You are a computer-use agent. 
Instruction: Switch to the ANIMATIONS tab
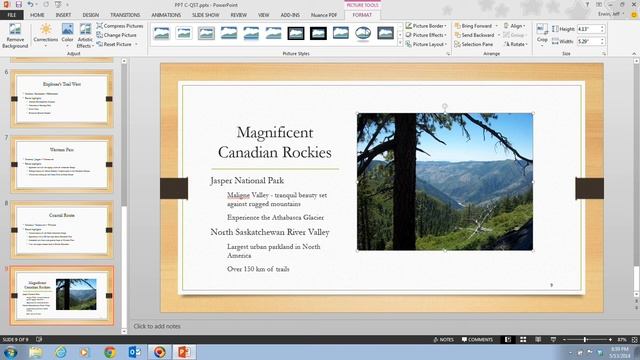(x=166, y=15)
